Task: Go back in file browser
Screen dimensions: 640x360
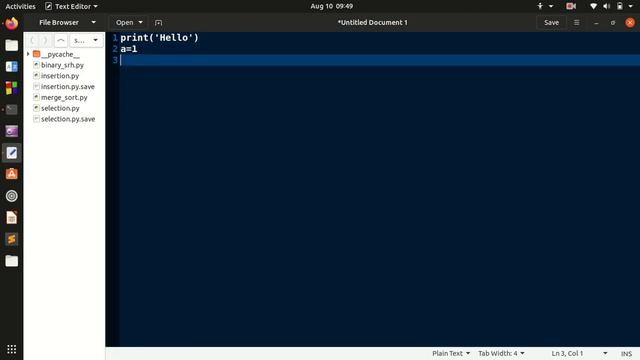Action: [33, 40]
